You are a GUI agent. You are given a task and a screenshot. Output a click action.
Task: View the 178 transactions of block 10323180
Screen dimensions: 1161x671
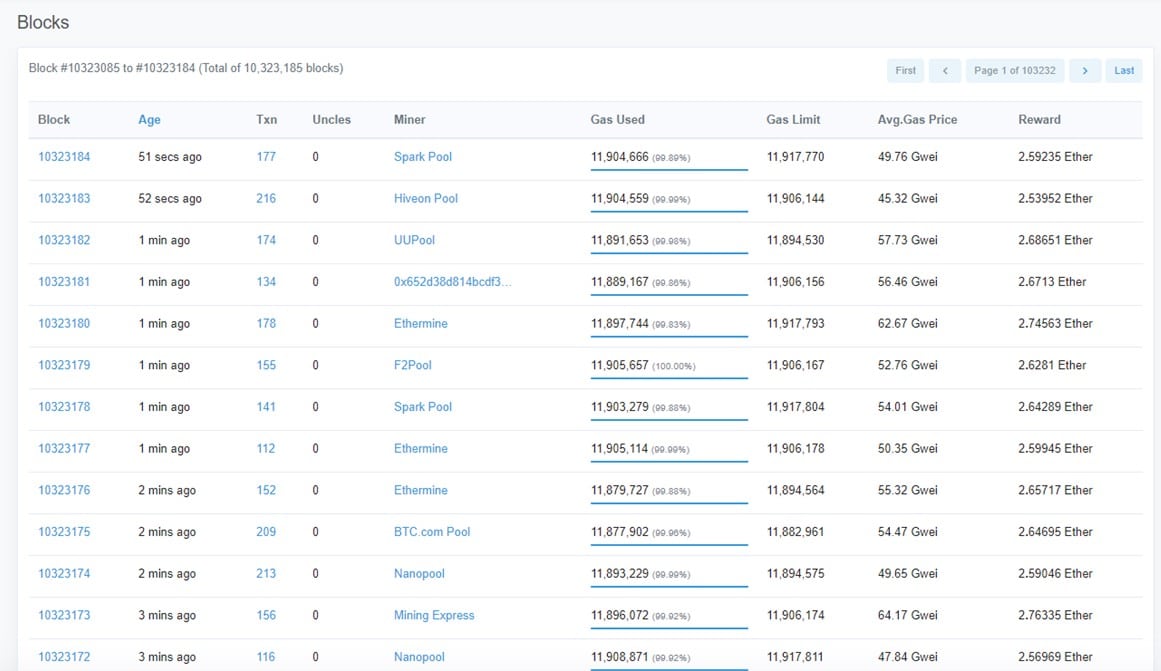pyautogui.click(x=266, y=324)
